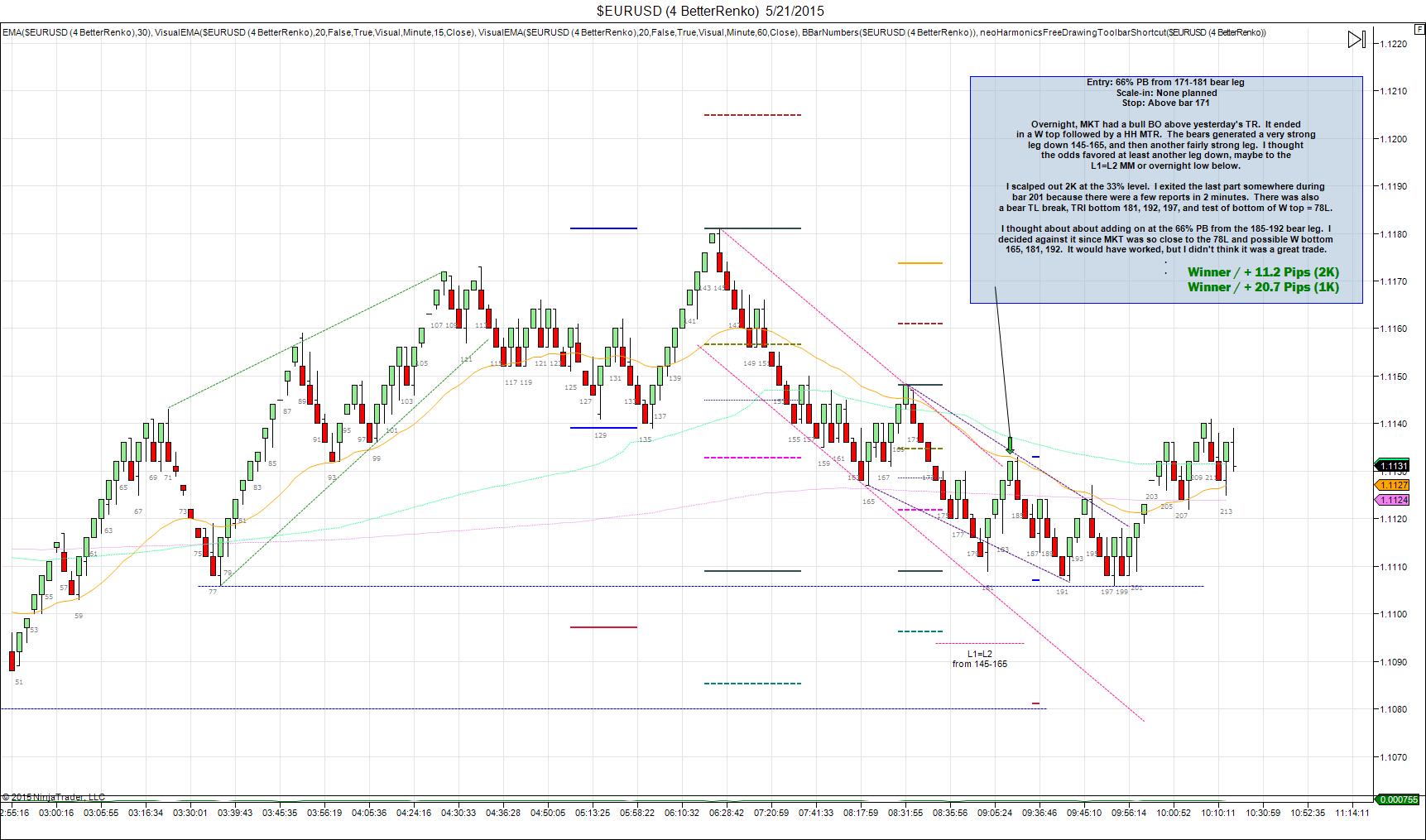Click the chart title $EURUSD (4 BetterRenko) 5/21/2015

pyautogui.click(x=710, y=11)
